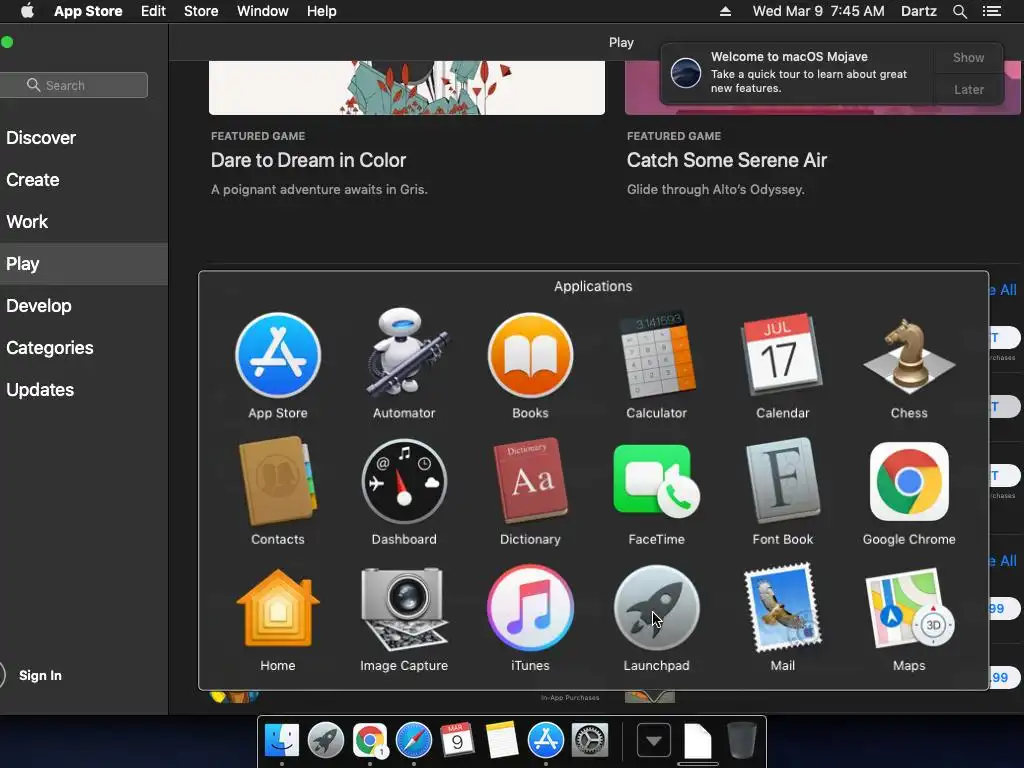1024x768 pixels.
Task: Open the Trash in the Dock
Action: click(742, 740)
